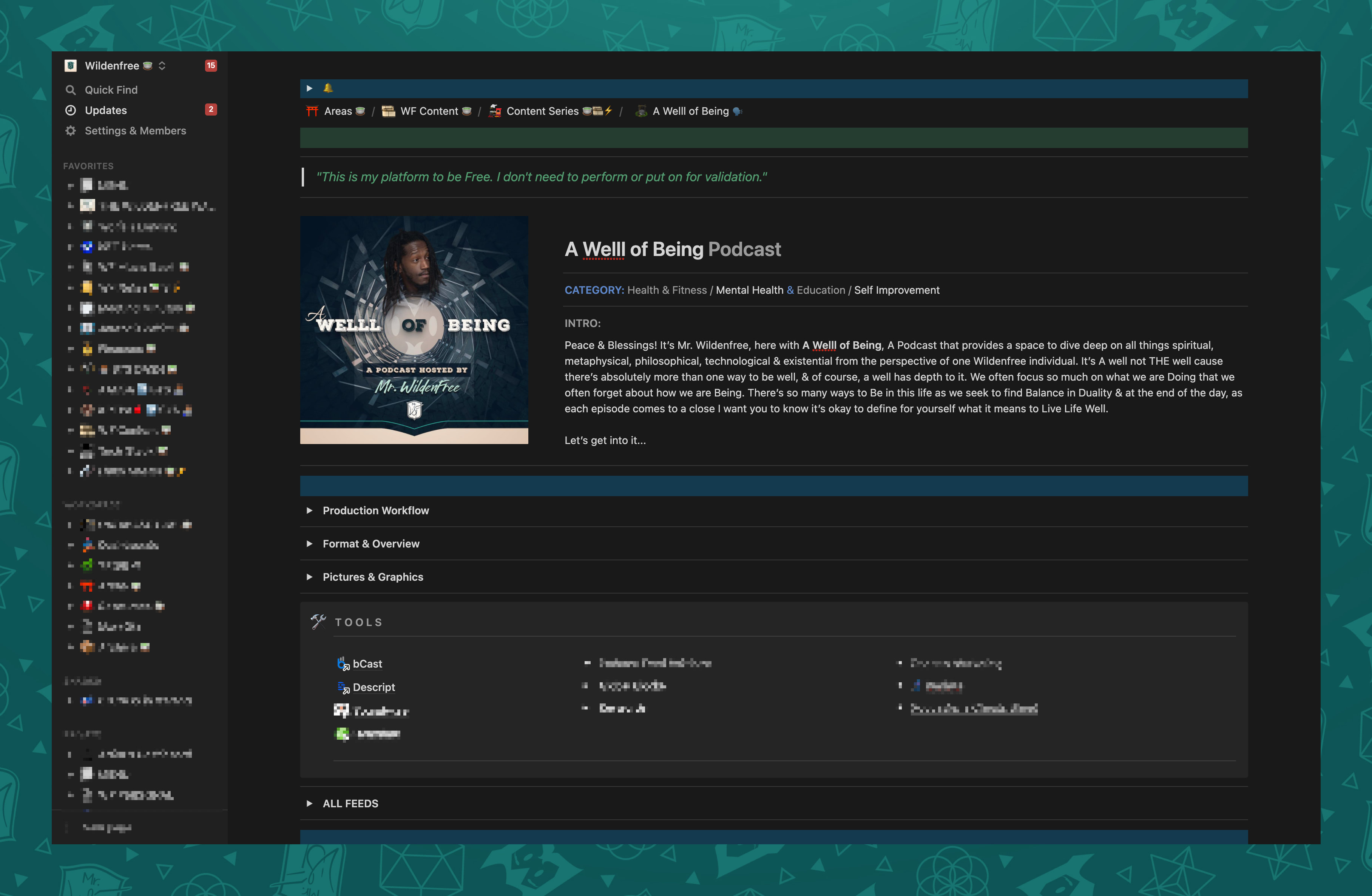Click the Welll of Being podcast cover image
The image size is (1372, 896).
tap(414, 330)
